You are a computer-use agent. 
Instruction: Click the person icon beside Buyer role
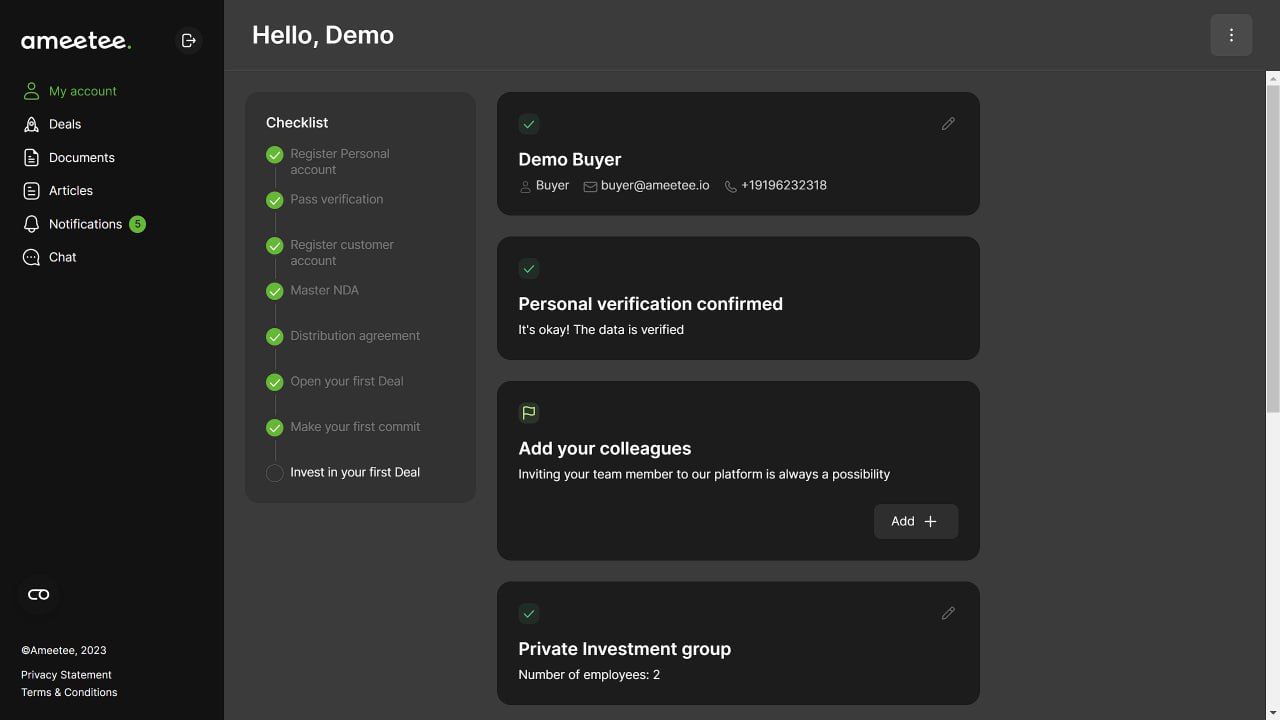click(525, 186)
